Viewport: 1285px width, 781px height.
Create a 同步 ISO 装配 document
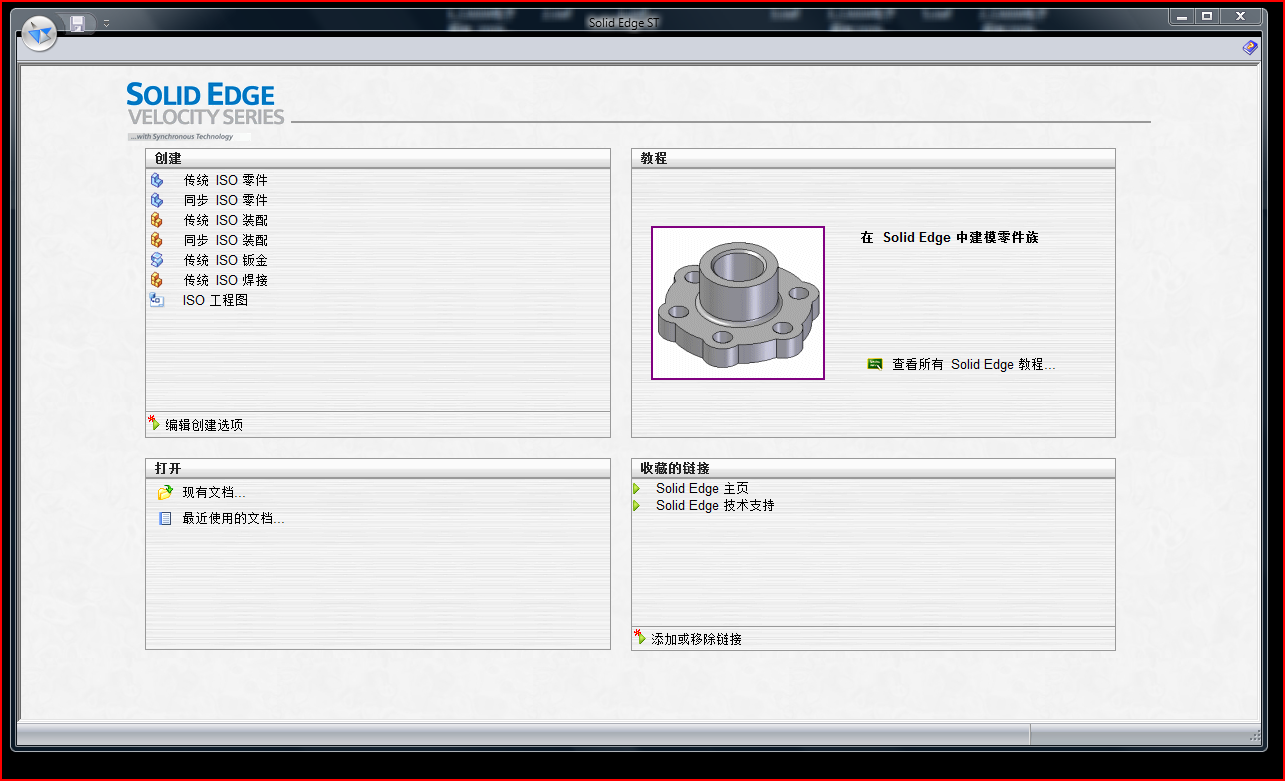tap(226, 240)
